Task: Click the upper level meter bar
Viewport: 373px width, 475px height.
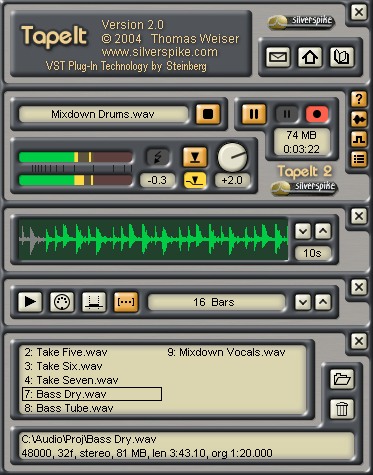Action: pyautogui.click(x=76, y=157)
